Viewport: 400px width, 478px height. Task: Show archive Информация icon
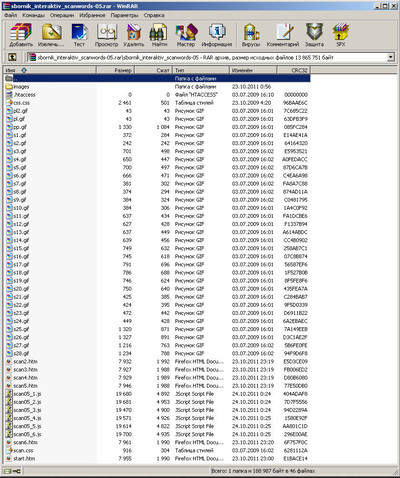[x=217, y=35]
